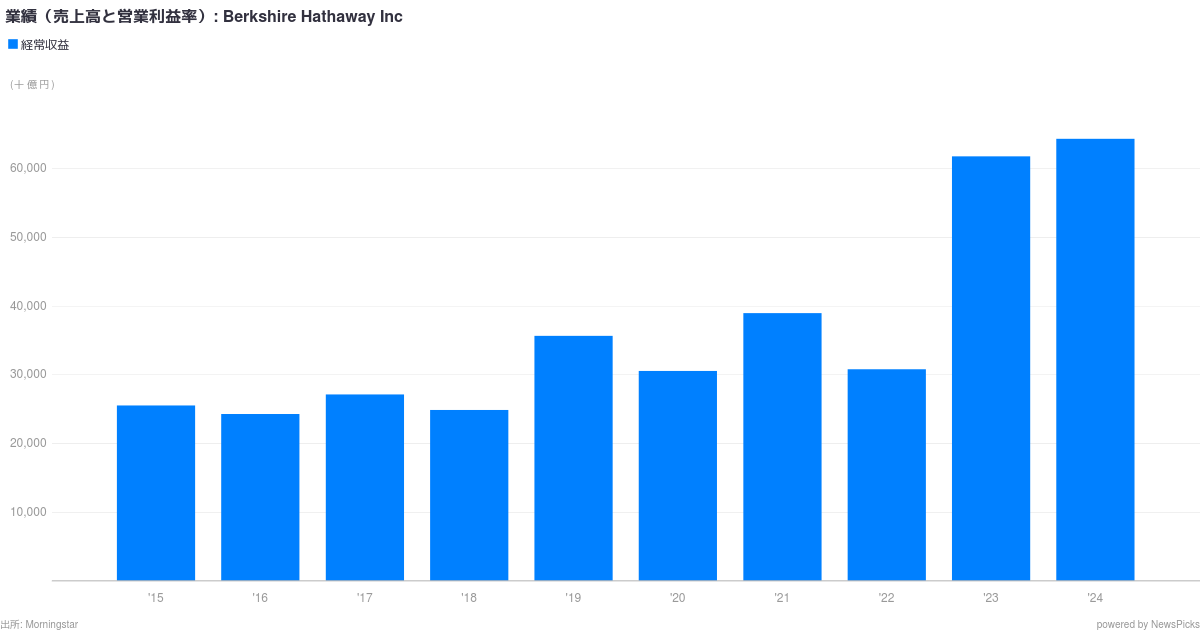Click the '24 revenue bar
1200x630 pixels.
tap(1095, 360)
